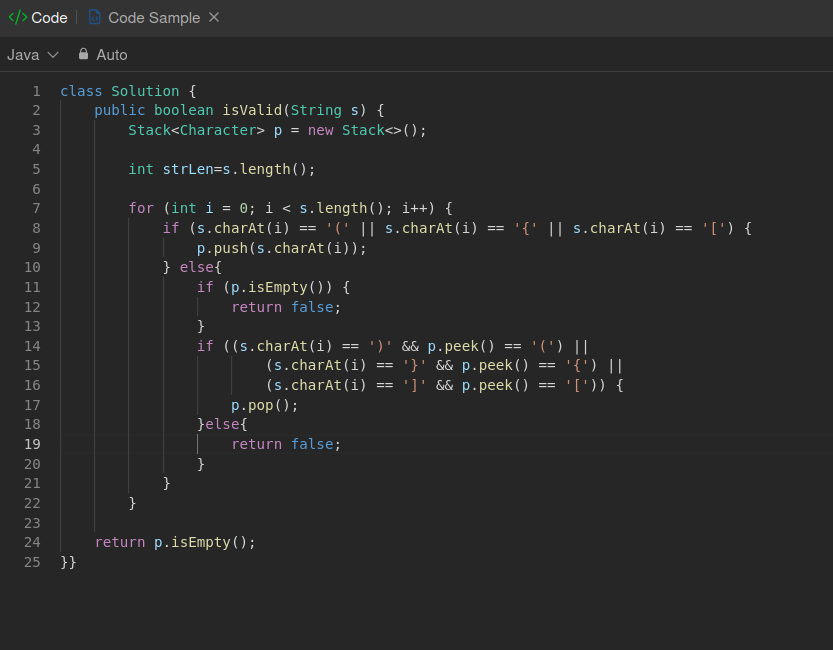Click the '[' character literal on line 8

coord(713,228)
